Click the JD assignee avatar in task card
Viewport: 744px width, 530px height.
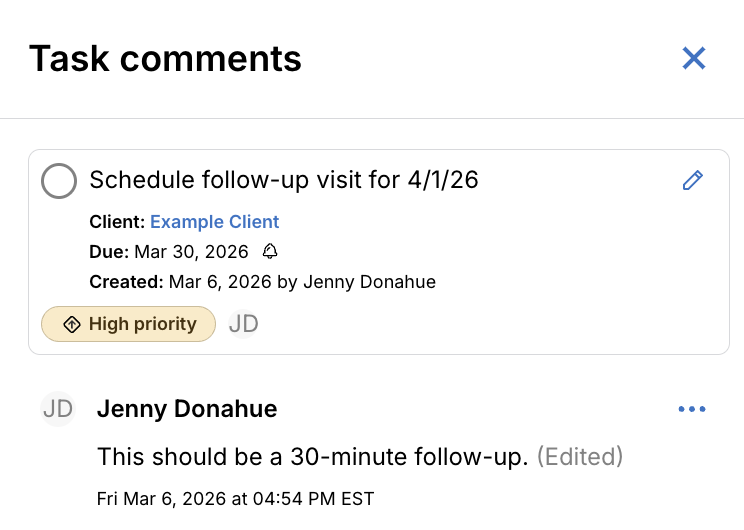(x=244, y=324)
